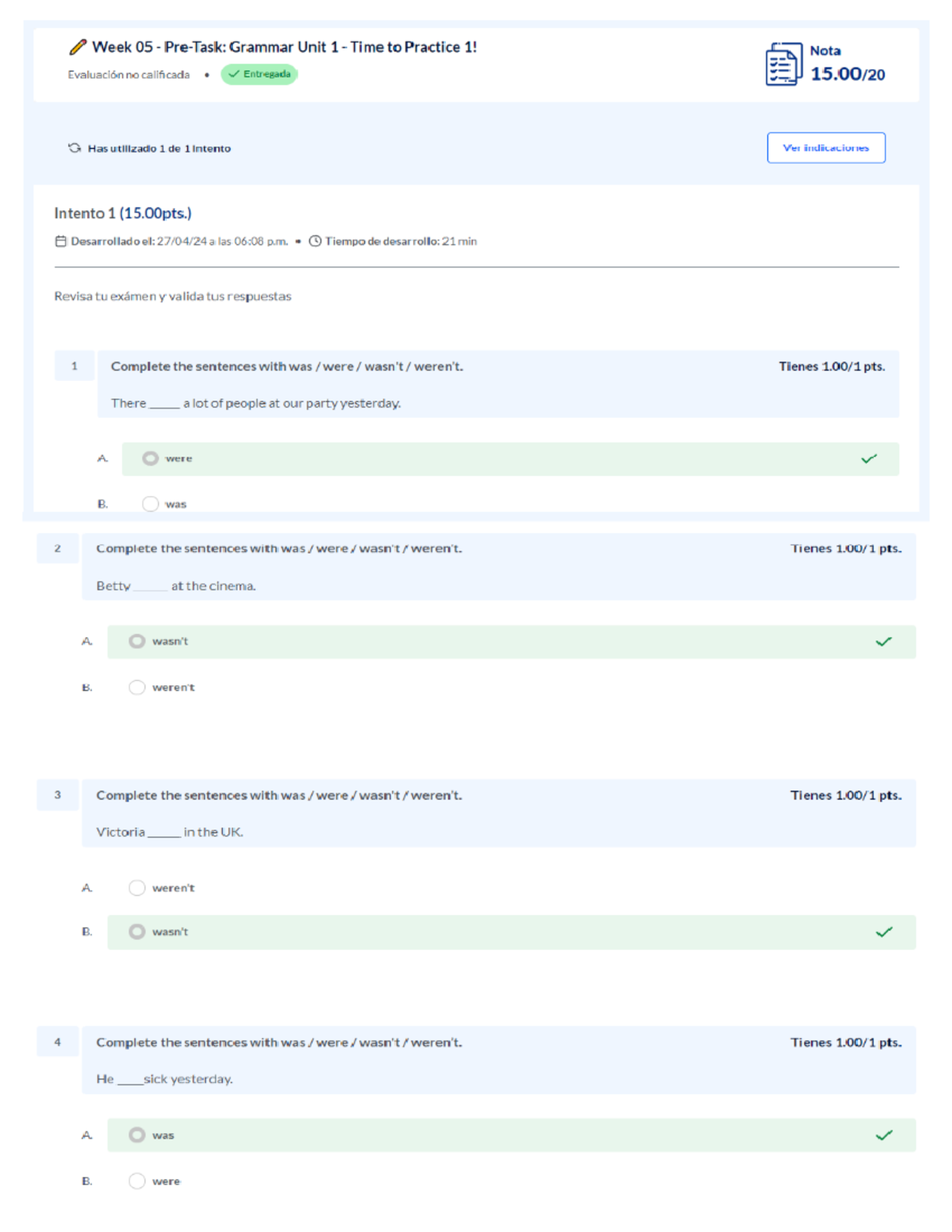Viewport: 952px width, 1232px height.
Task: Click the calendar icon next to Desarrollado el
Action: pyautogui.click(x=59, y=240)
